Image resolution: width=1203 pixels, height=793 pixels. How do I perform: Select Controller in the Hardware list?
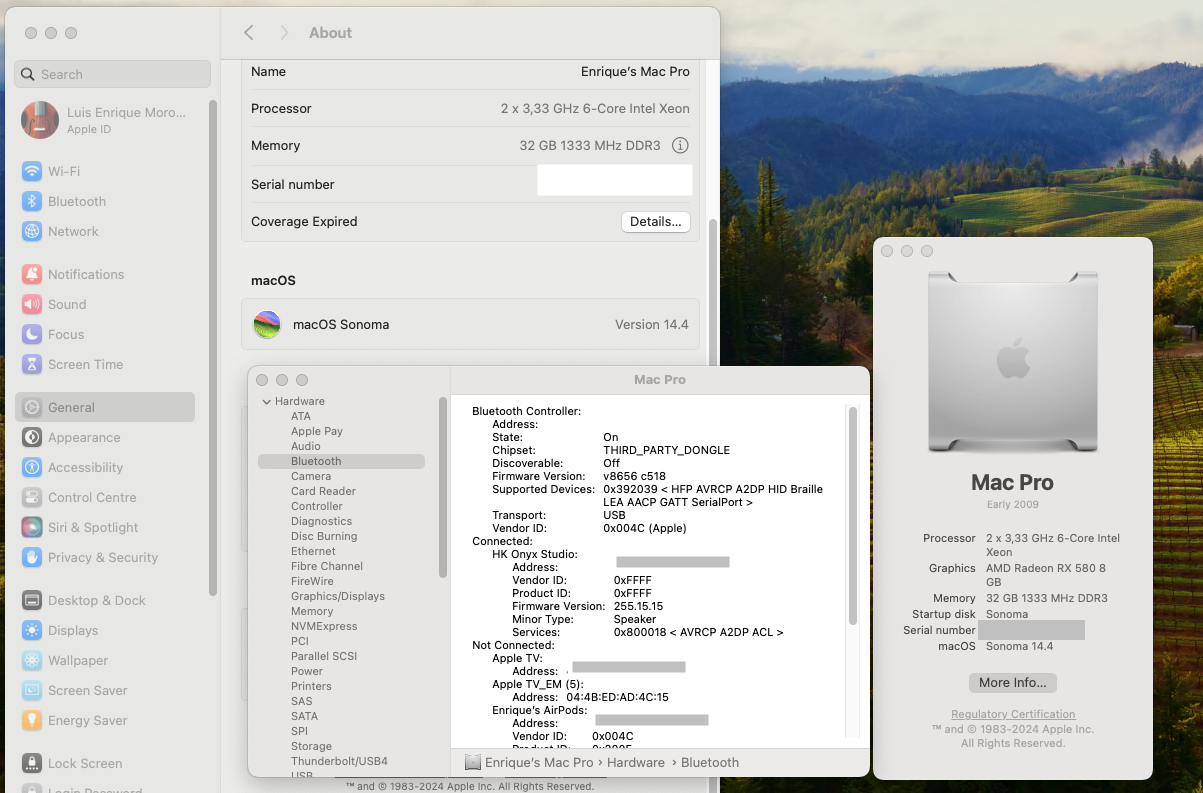(317, 506)
